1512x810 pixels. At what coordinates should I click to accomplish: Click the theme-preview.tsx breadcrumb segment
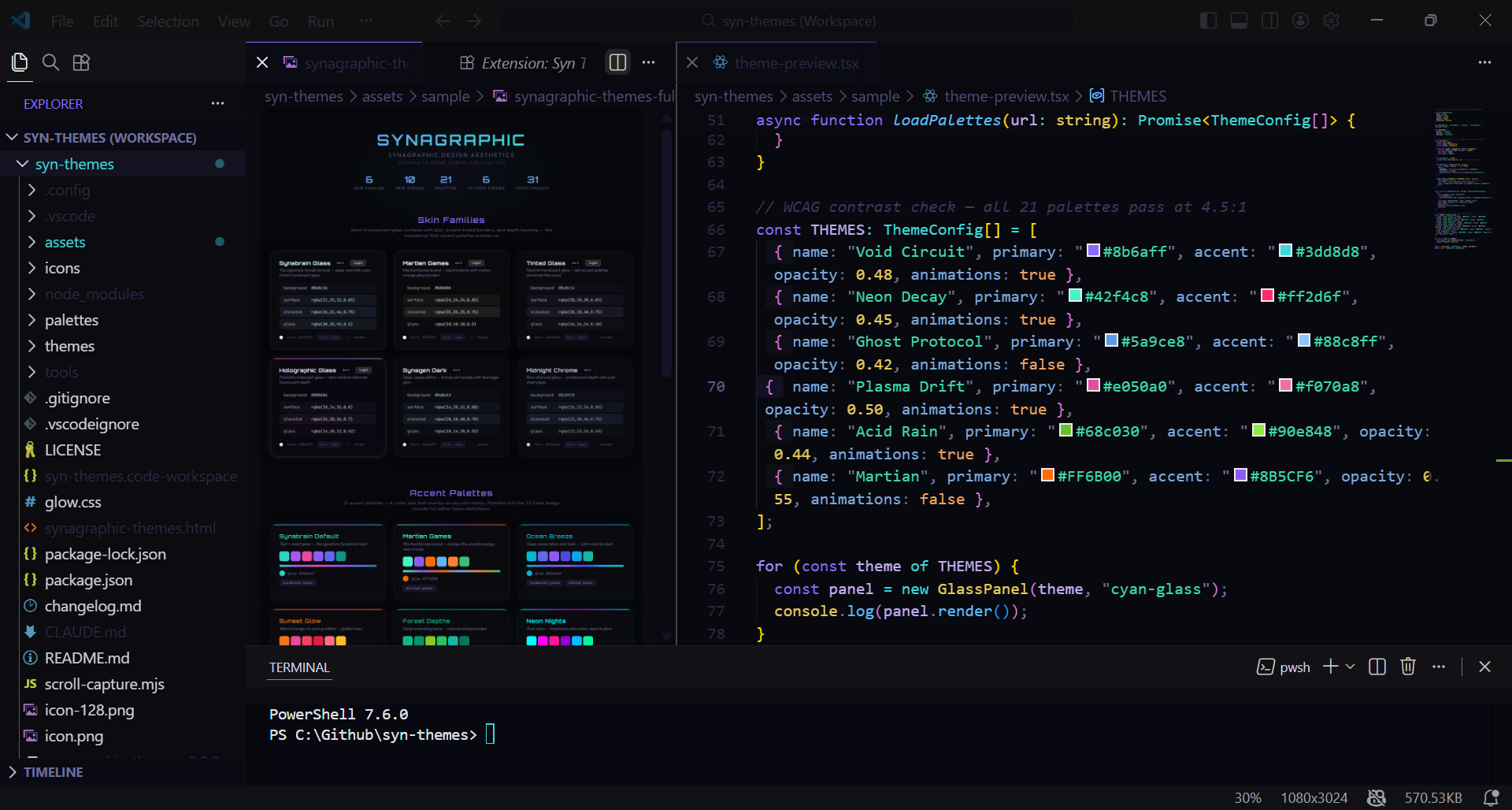pos(1006,96)
